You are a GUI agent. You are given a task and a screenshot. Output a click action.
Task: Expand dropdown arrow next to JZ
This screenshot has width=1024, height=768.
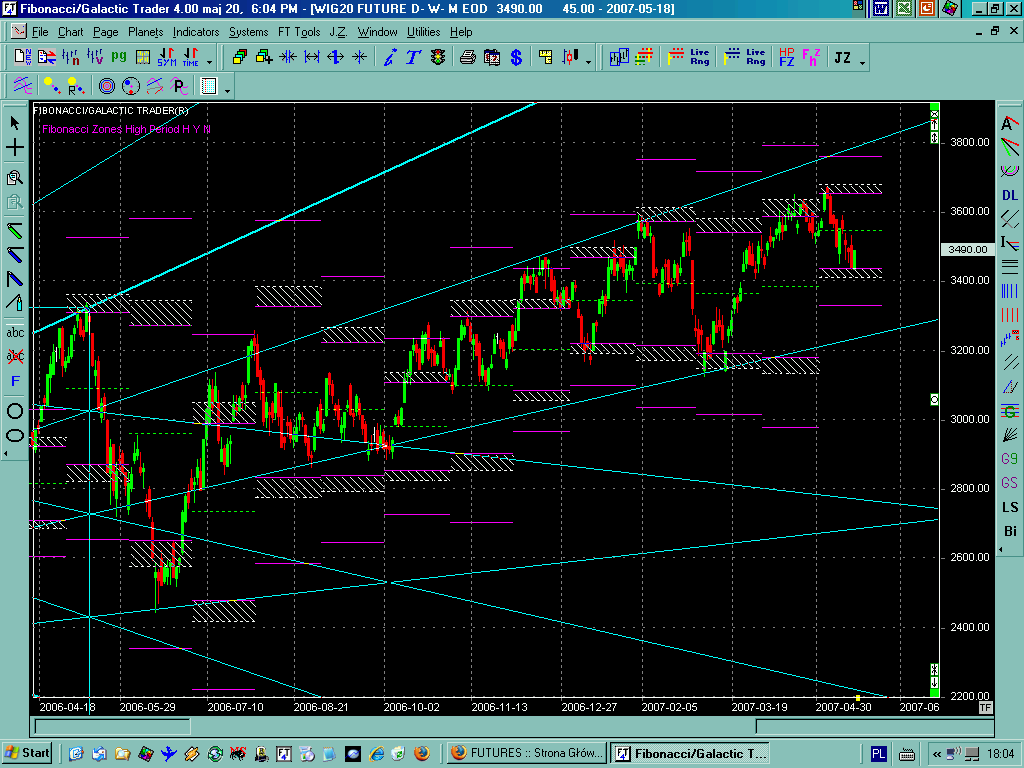863,62
